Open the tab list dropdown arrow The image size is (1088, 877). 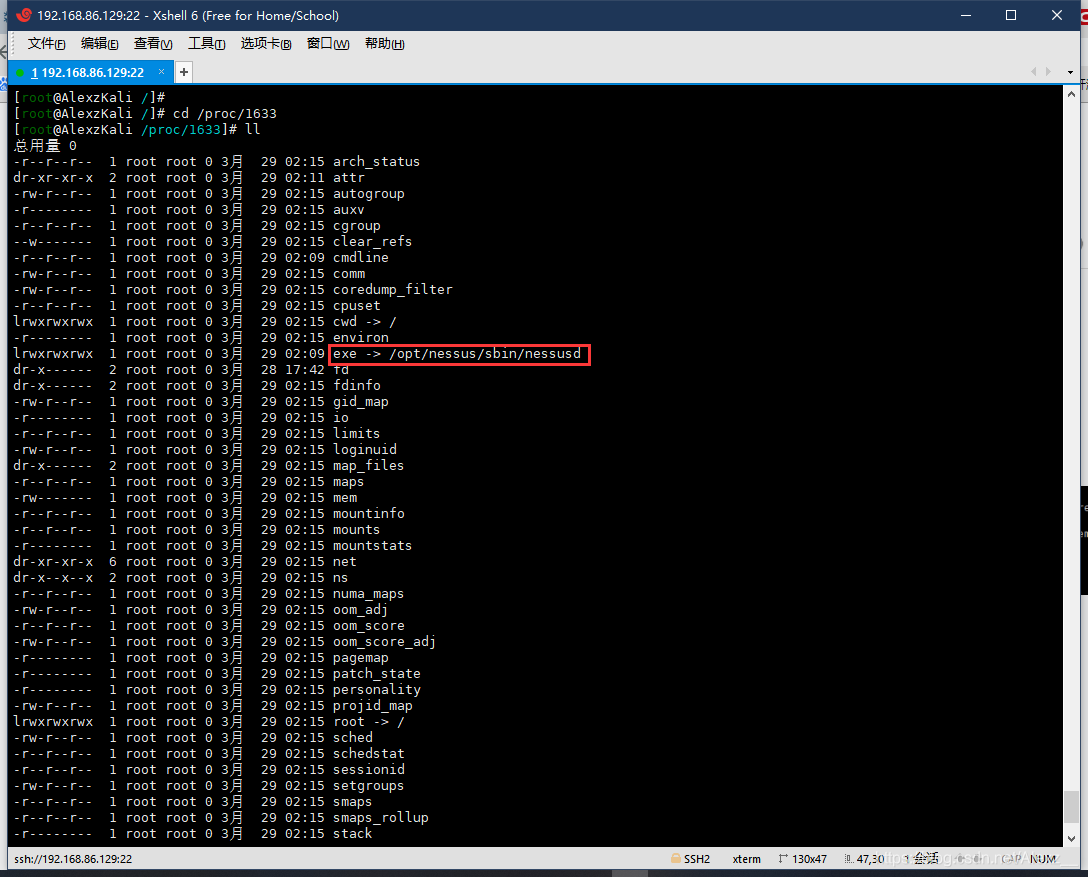[x=1071, y=72]
